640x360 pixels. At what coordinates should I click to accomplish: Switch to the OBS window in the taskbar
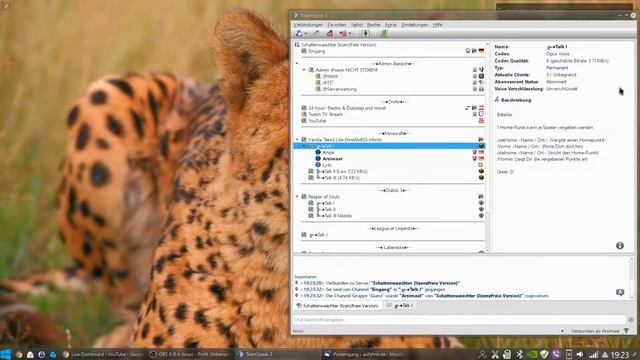click(x=190, y=355)
